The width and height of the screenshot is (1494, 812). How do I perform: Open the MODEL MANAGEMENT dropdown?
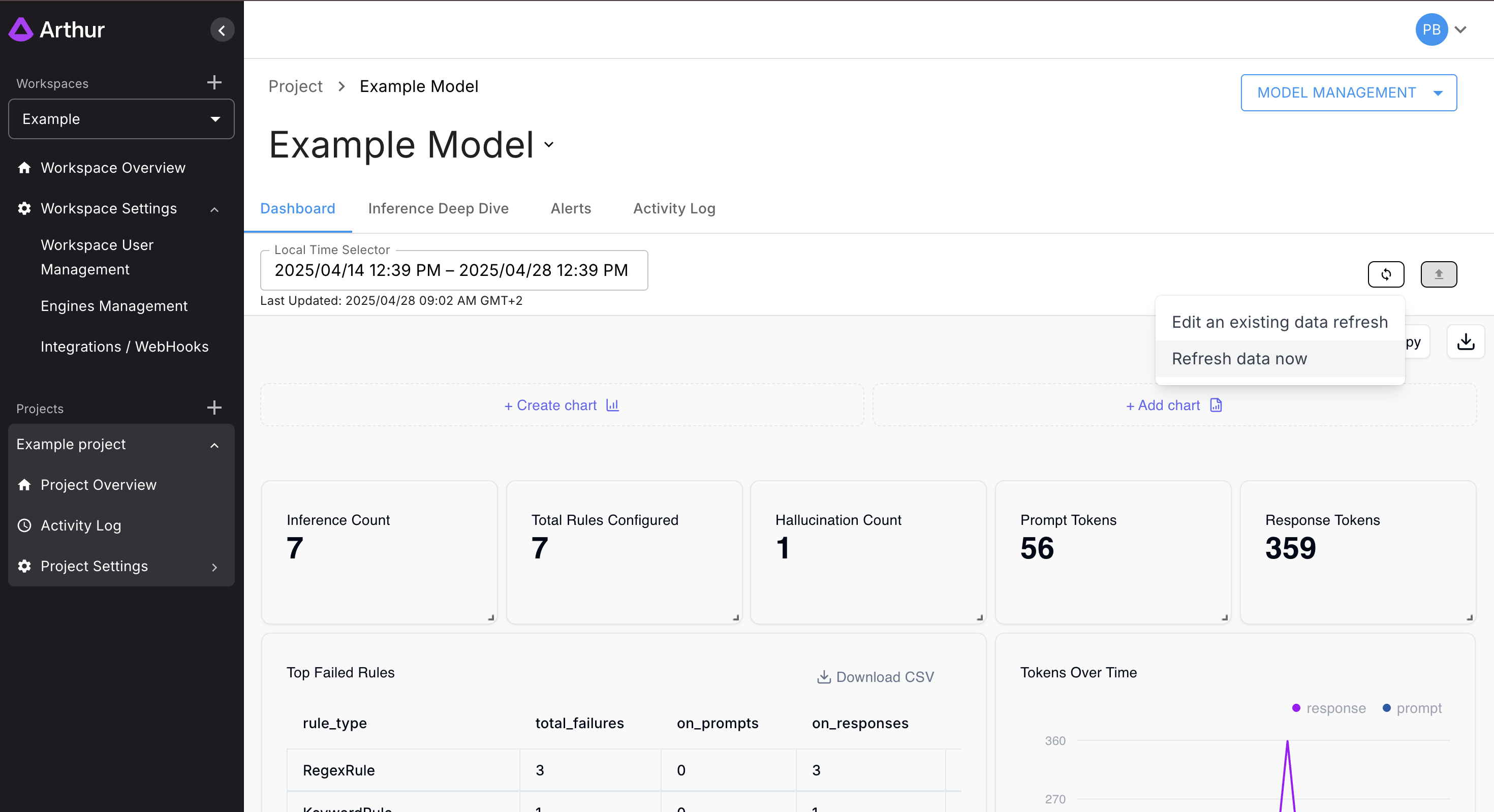click(1349, 93)
